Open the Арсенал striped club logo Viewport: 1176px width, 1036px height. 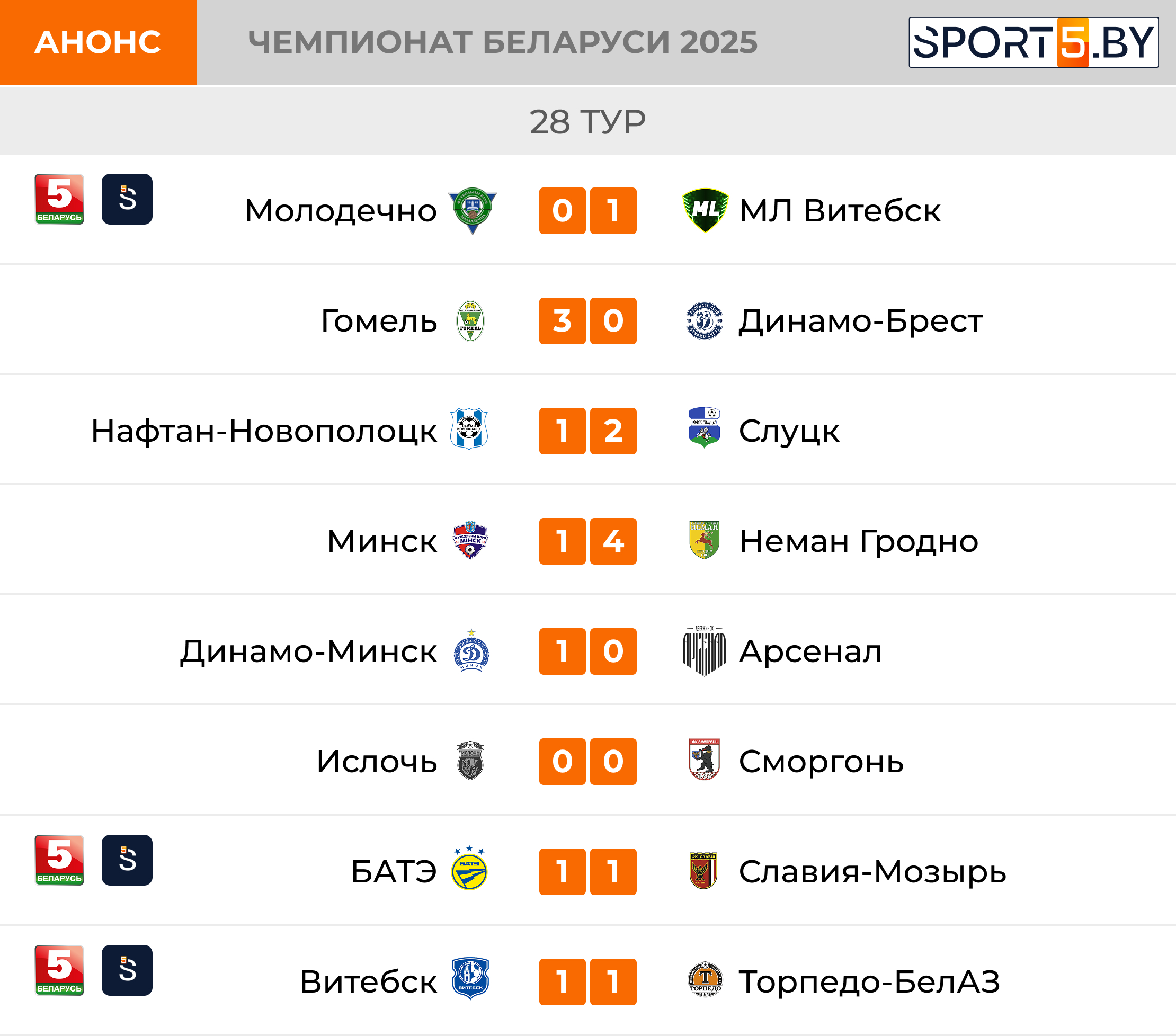click(x=704, y=651)
